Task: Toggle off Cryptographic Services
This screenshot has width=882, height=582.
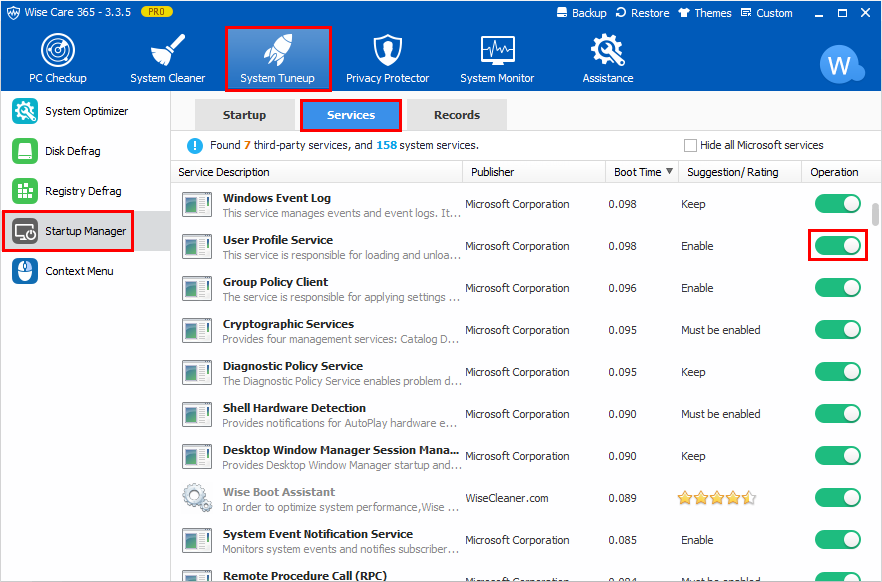Action: click(838, 330)
